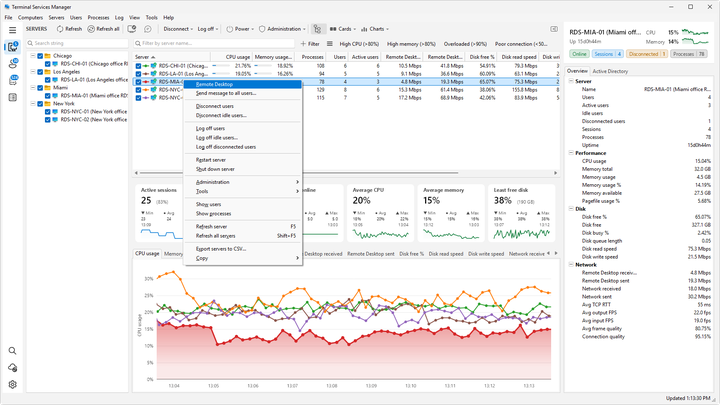
Task: Toggle the RDS-LA-01 table row checkbox
Action: pyautogui.click(x=138, y=73)
